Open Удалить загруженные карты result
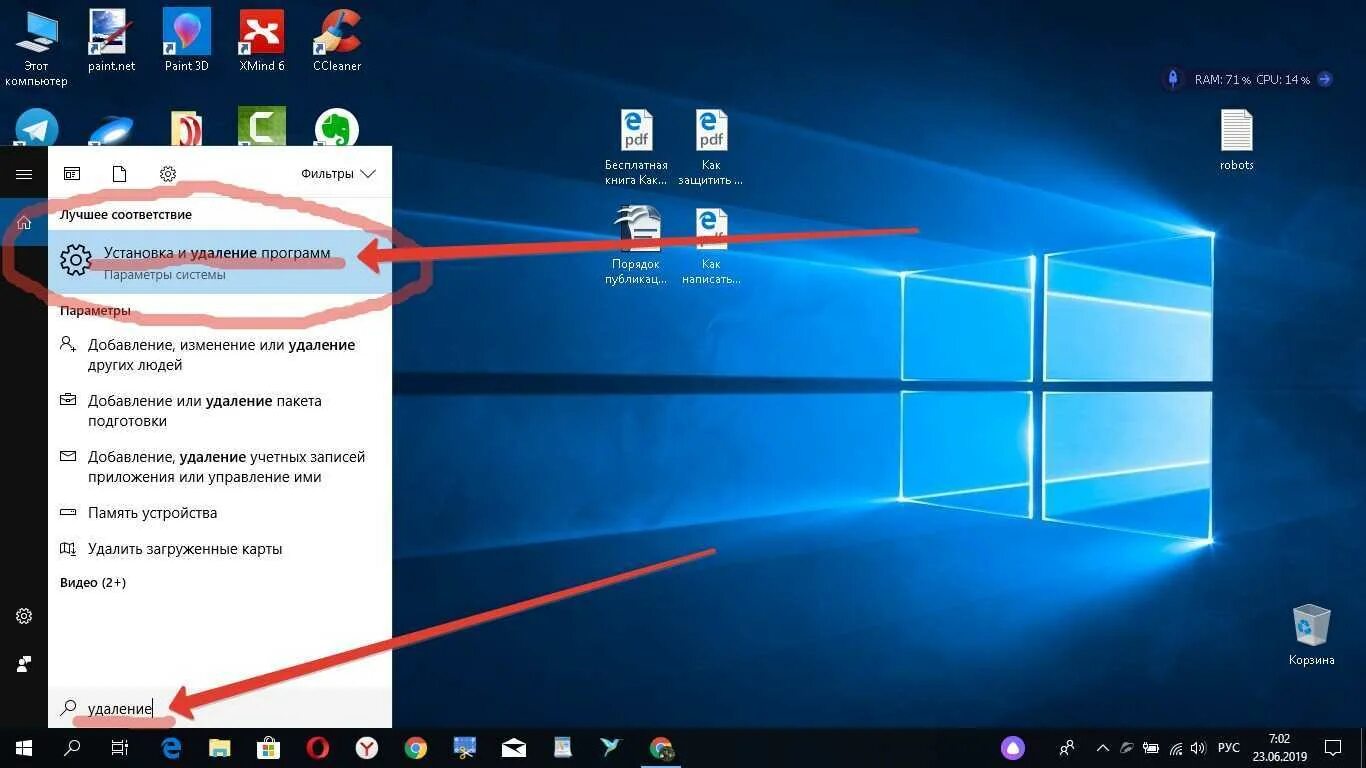 coord(220,549)
